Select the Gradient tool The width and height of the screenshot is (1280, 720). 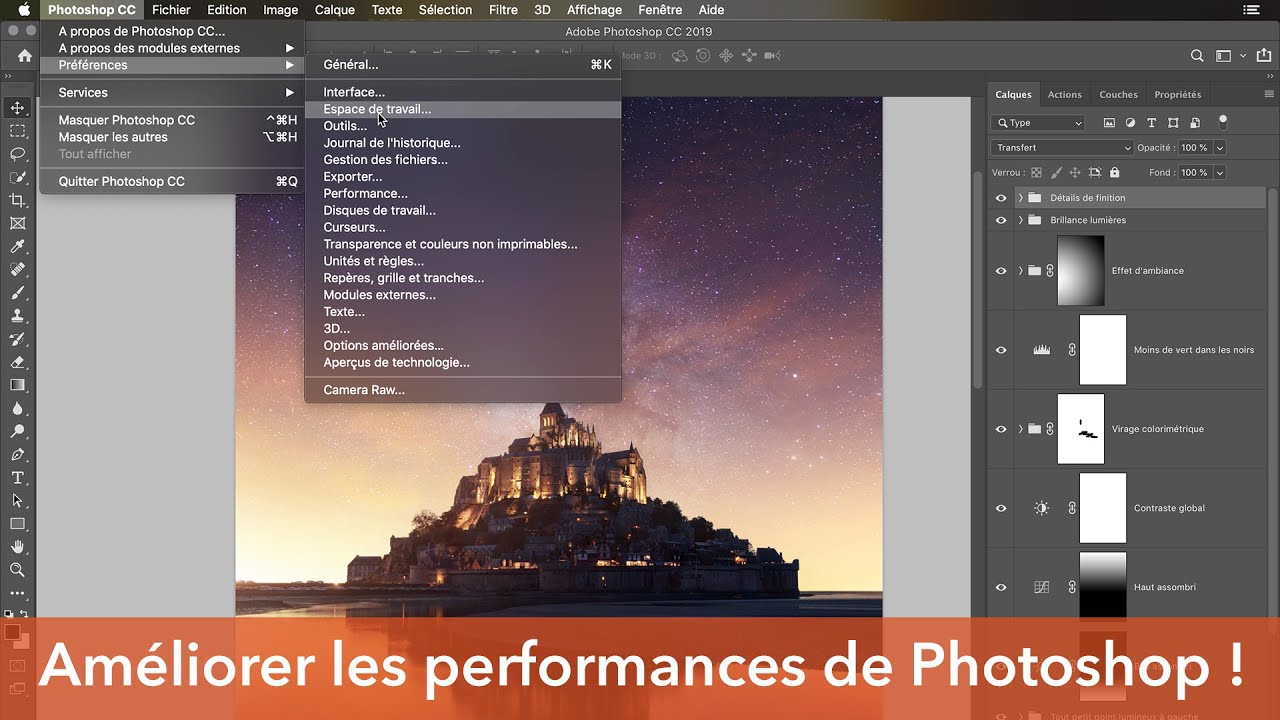pos(17,385)
